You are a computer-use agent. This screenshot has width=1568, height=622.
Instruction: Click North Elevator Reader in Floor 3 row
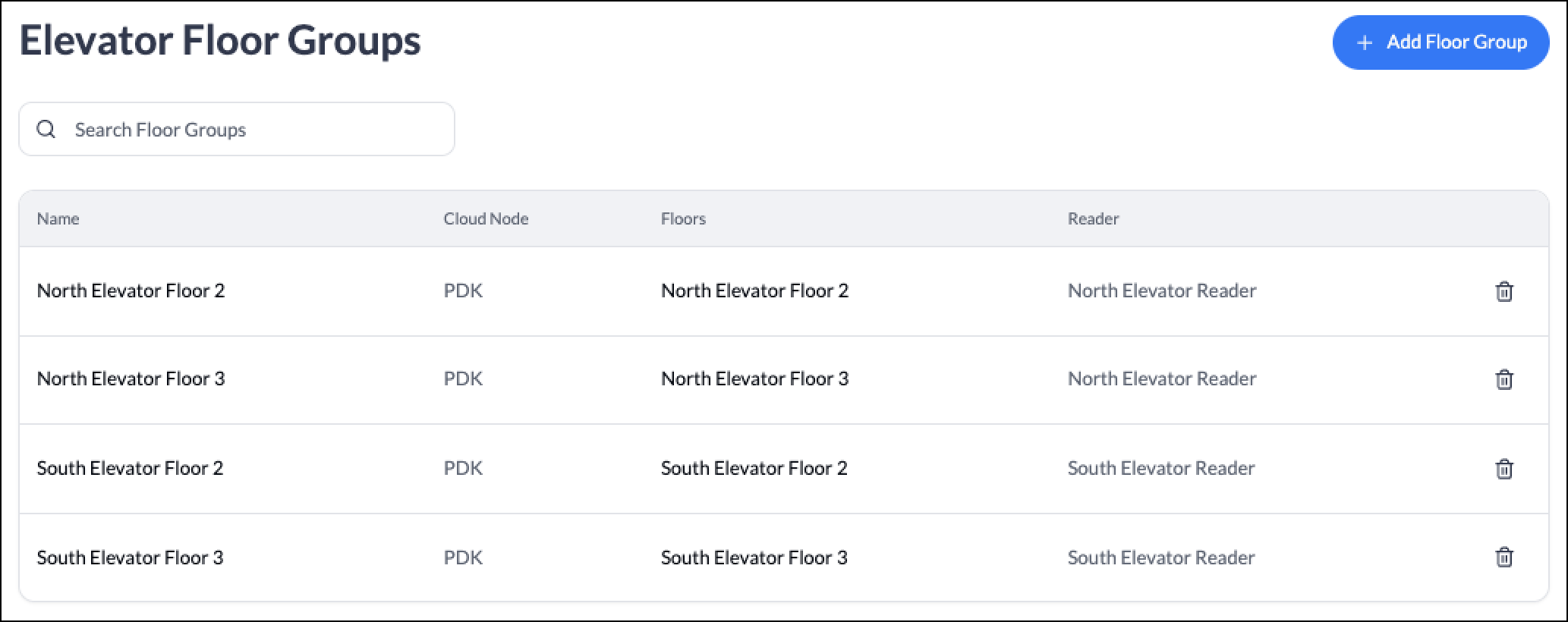click(x=1162, y=379)
